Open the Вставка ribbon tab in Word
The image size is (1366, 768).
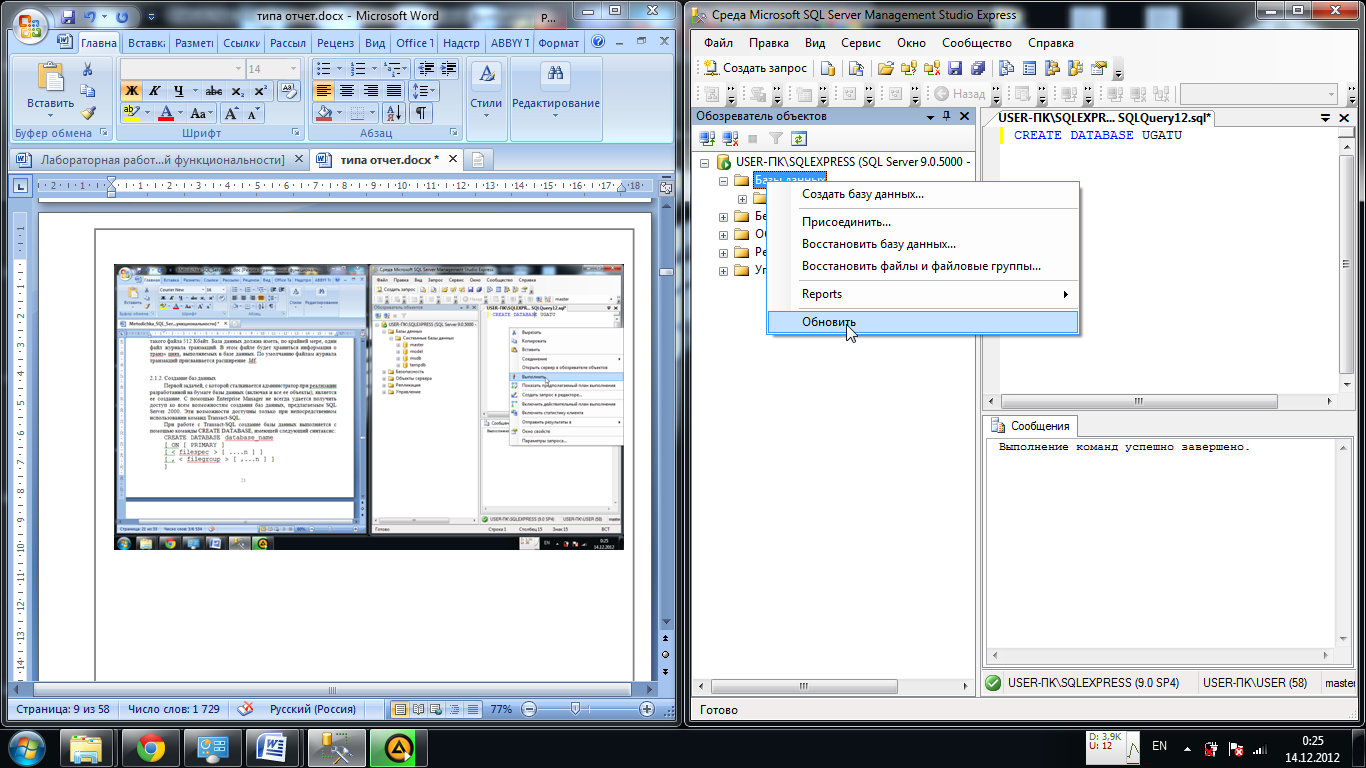(x=147, y=43)
